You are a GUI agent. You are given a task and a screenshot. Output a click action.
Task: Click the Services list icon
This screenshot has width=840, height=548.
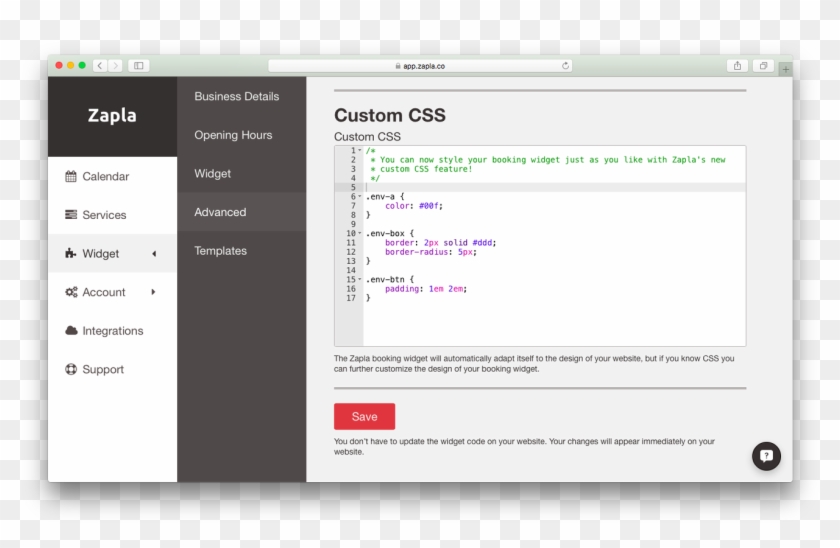pos(71,215)
